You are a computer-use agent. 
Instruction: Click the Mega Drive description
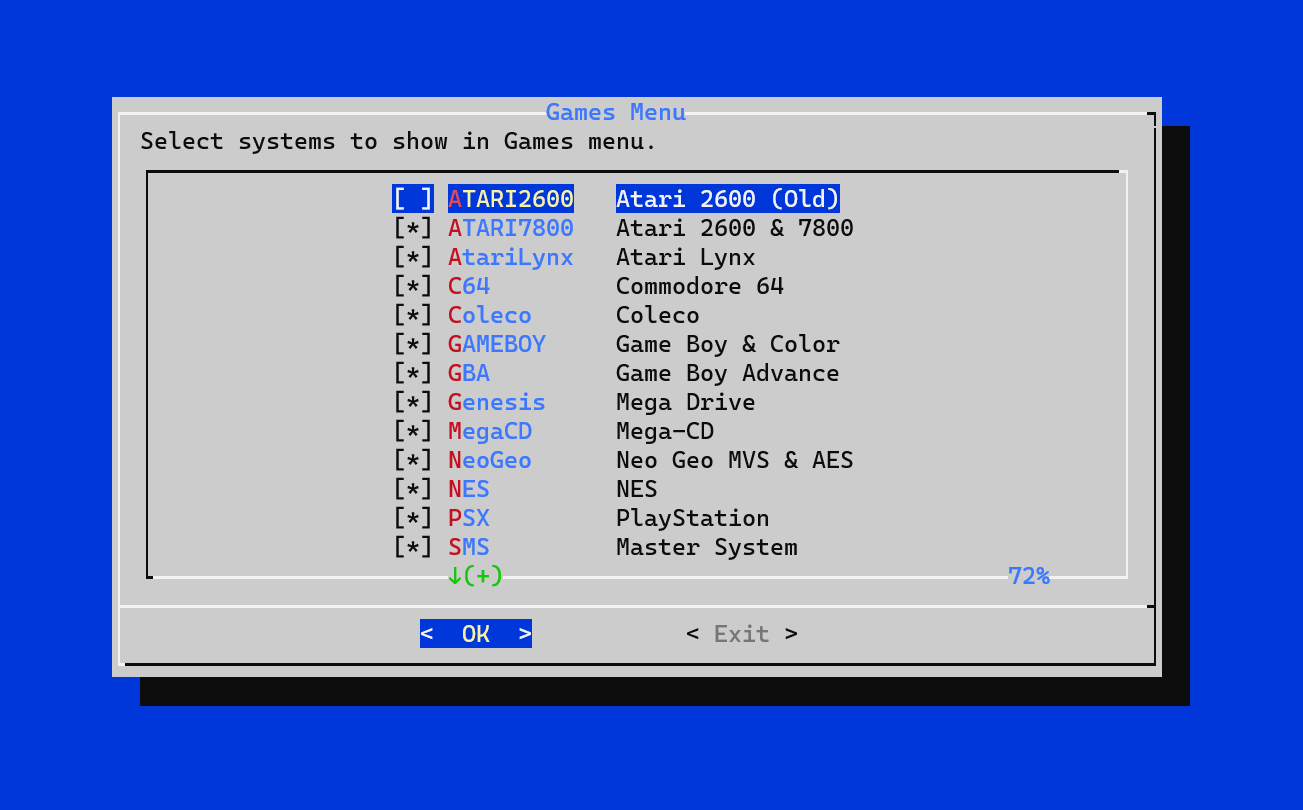[x=686, y=402]
